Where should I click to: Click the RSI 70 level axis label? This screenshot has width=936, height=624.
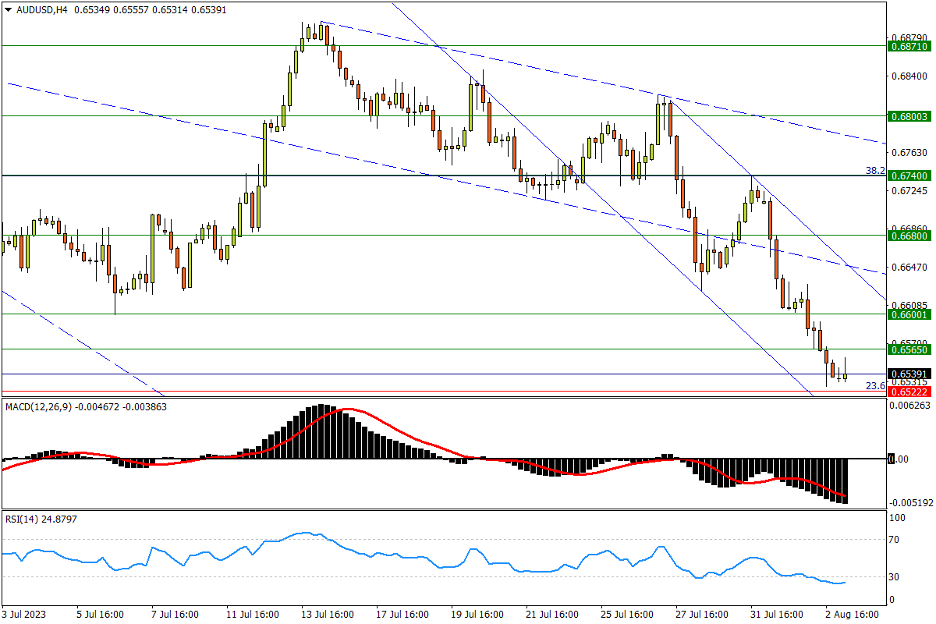pyautogui.click(x=896, y=540)
